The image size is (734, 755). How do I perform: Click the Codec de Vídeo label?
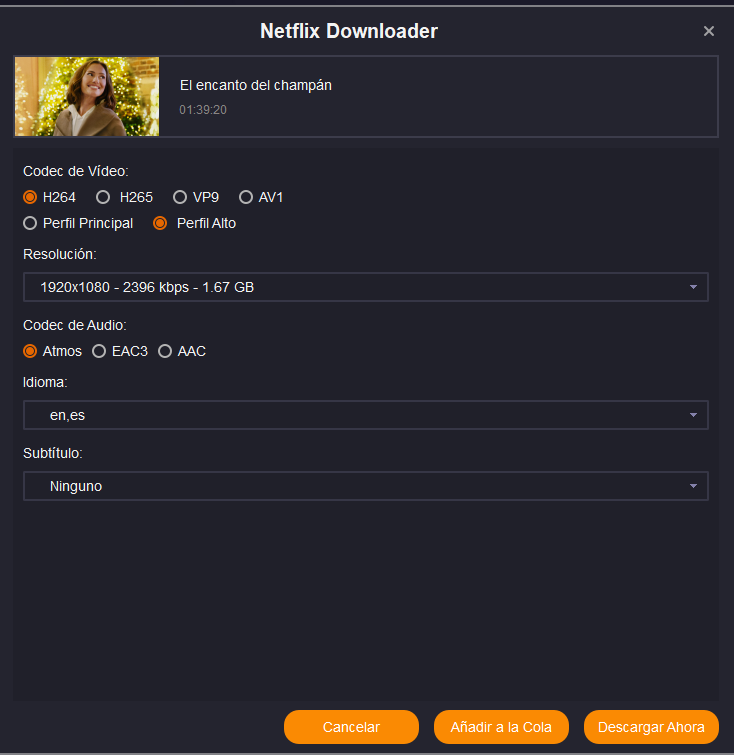(x=76, y=171)
